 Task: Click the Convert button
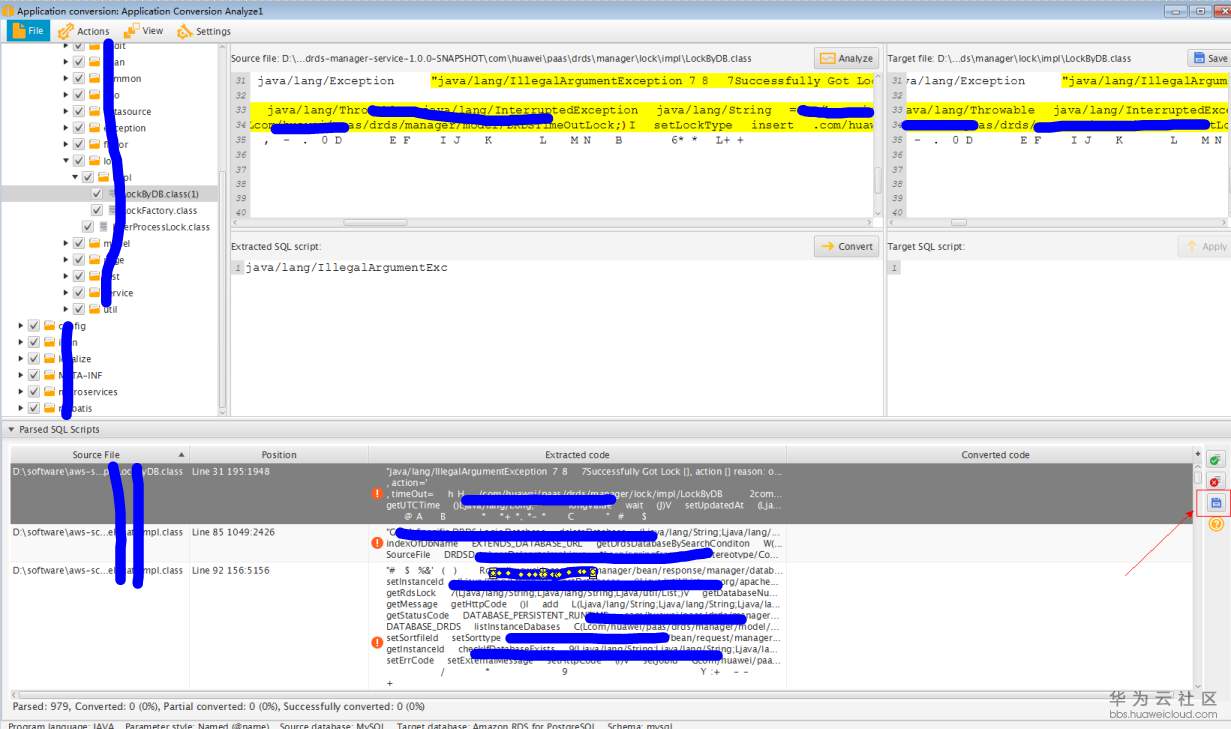[846, 246]
